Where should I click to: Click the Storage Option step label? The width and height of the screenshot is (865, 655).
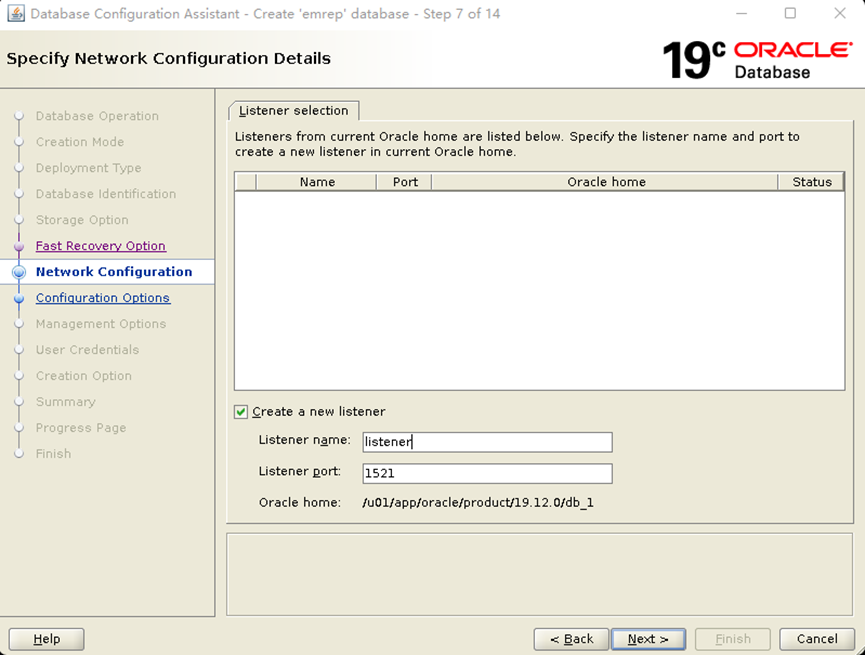(x=82, y=220)
